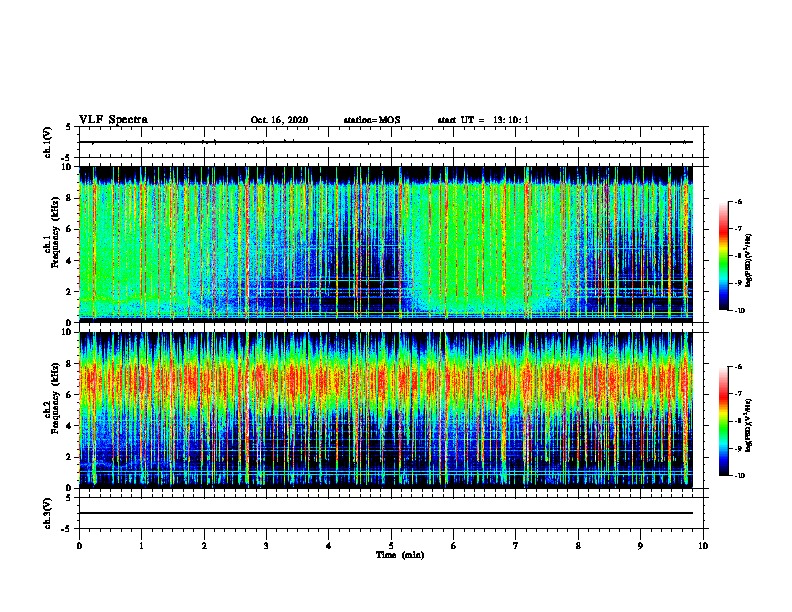The height and width of the screenshot is (612, 792).
Task: Click the time axis tick label "5"
Action: (x=391, y=546)
